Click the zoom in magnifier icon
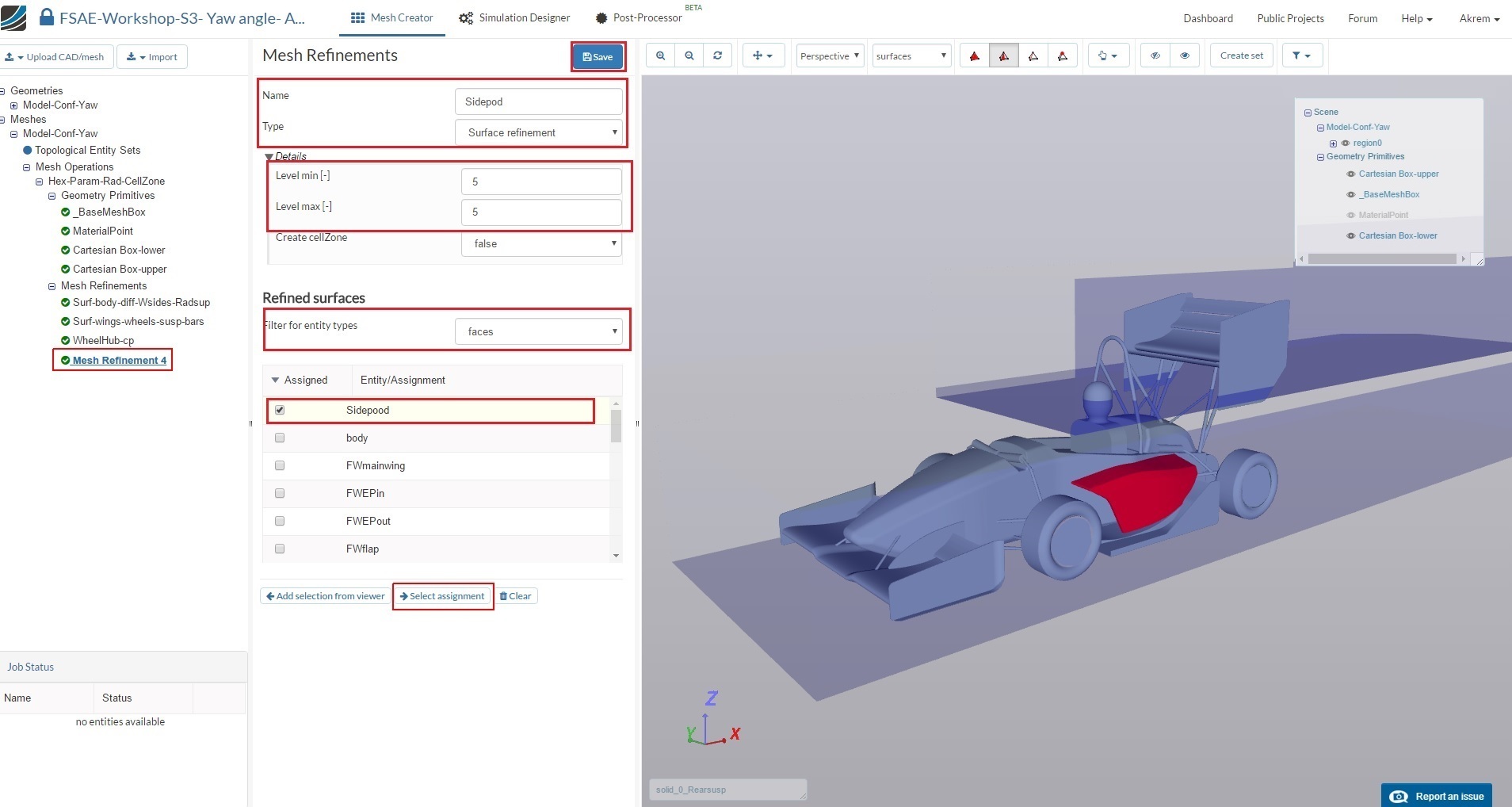This screenshot has width=1512, height=807. click(660, 55)
